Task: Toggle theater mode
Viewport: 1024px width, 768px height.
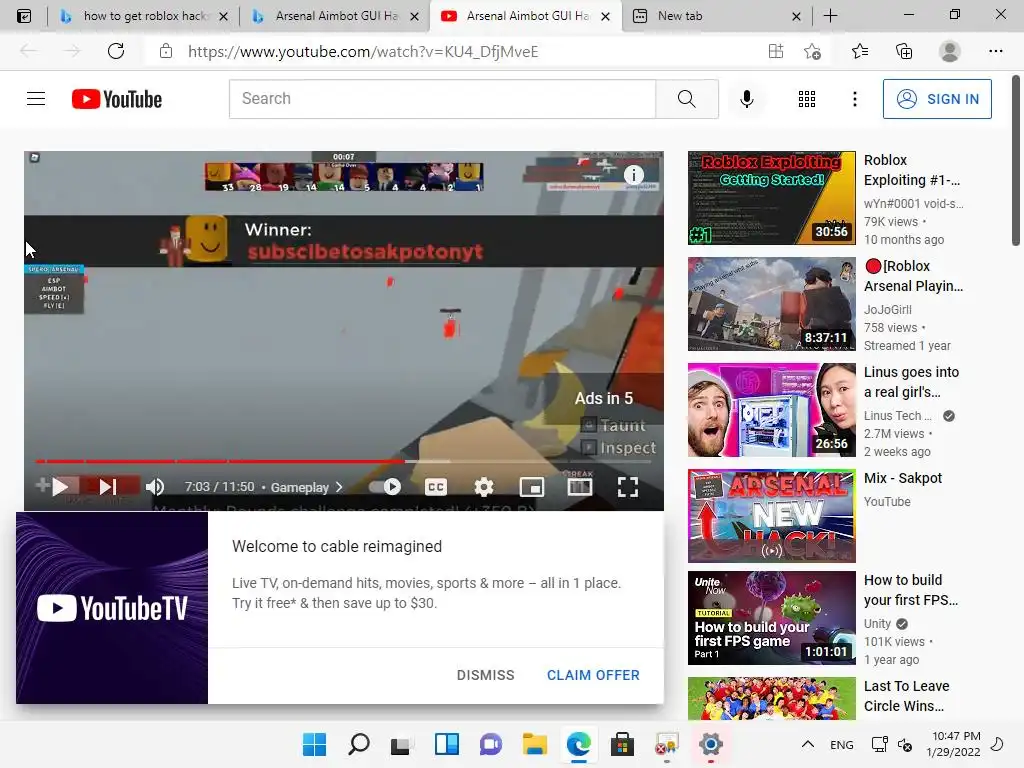Action: coord(579,487)
